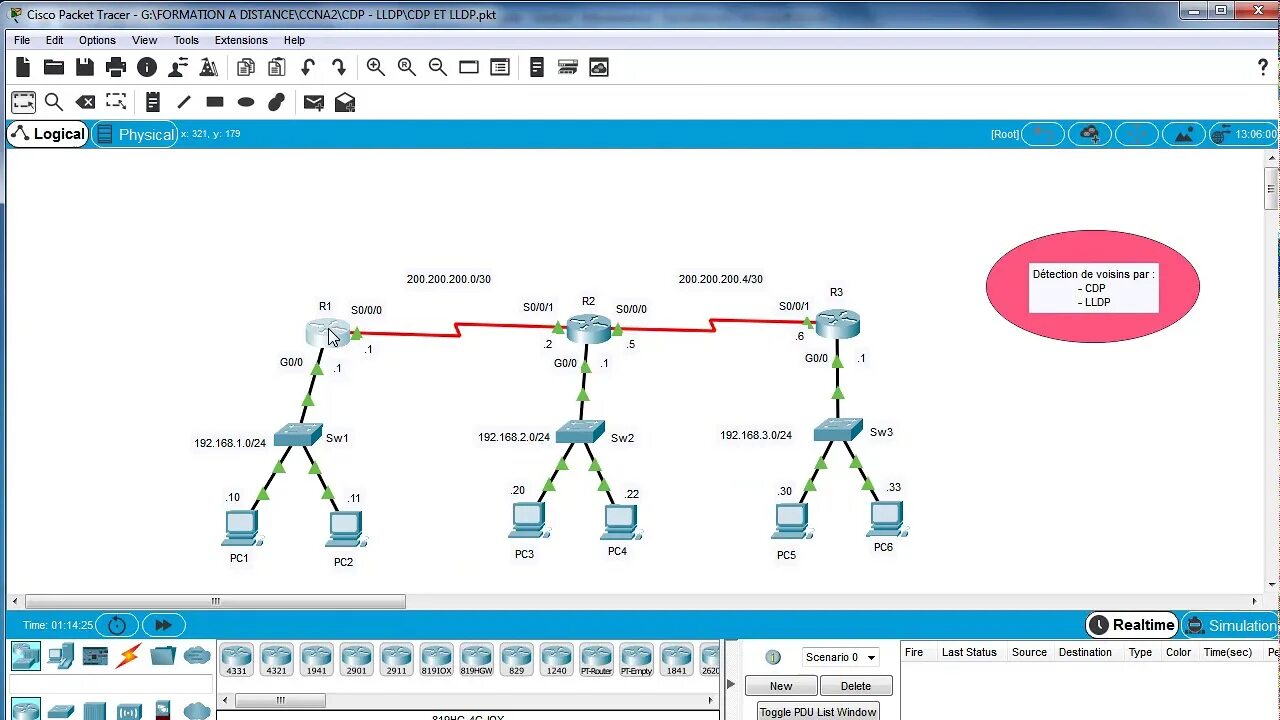The width and height of the screenshot is (1280, 720).
Task: Choose the End Devices category icon
Action: (61, 656)
